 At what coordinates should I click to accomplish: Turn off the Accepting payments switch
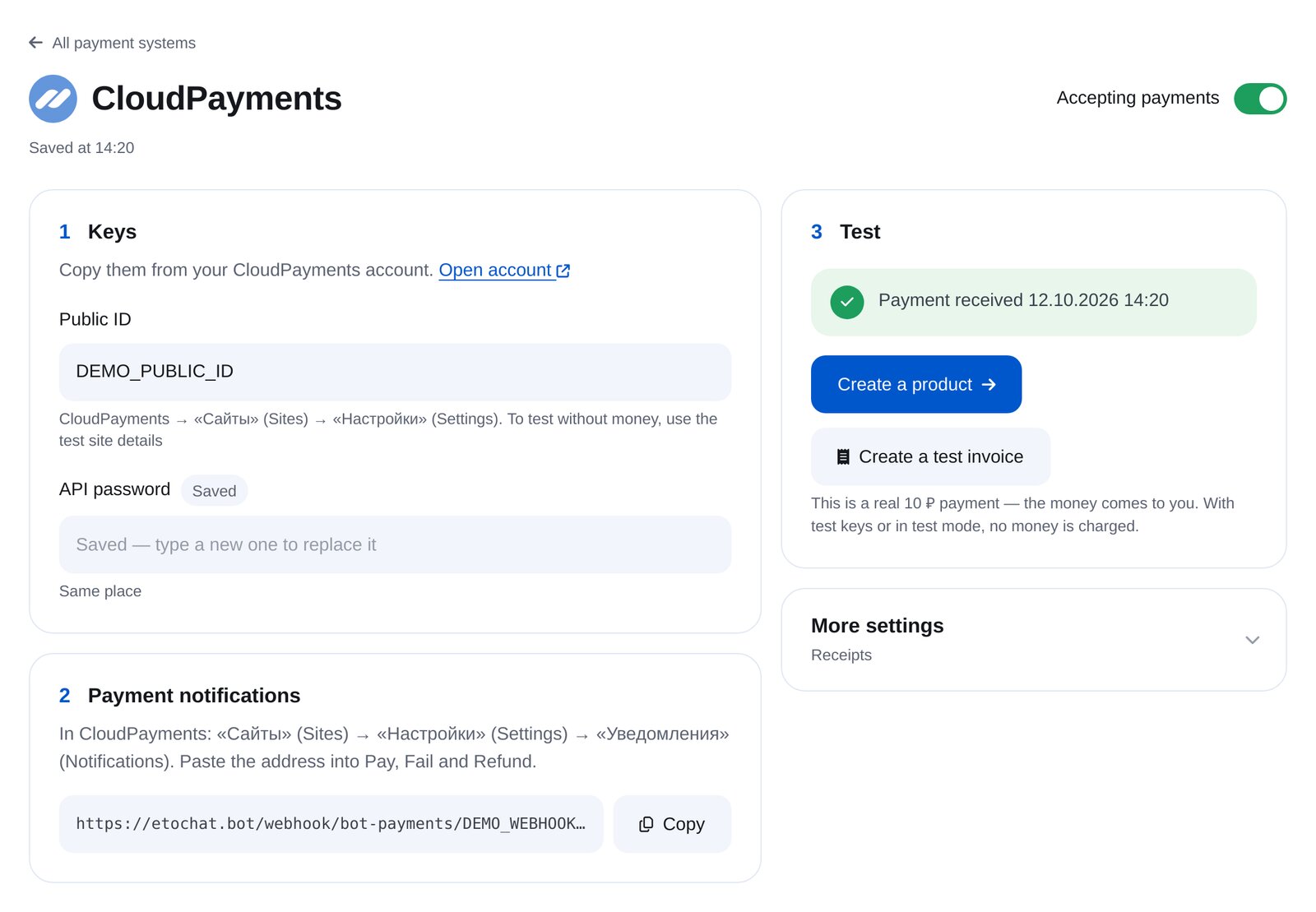coord(1260,99)
